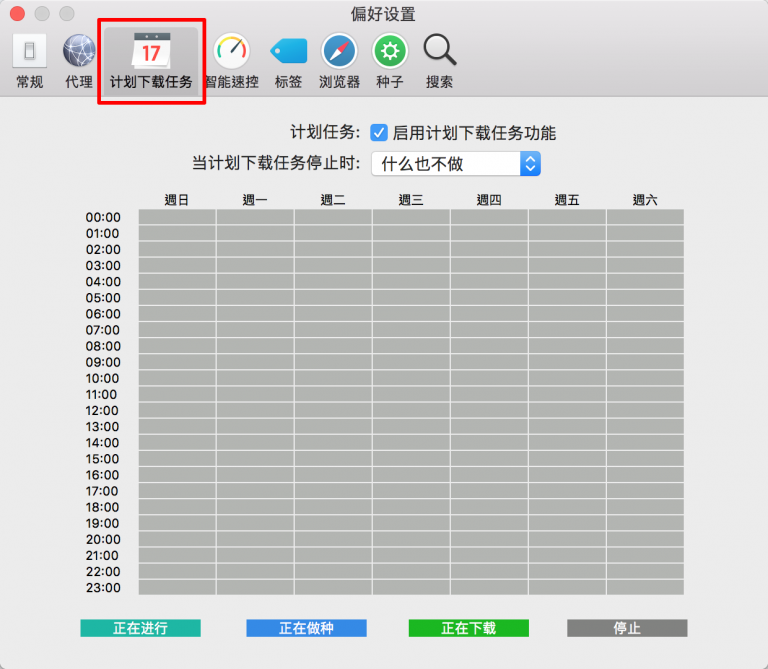Screen dimensions: 768x669
Task: Click the 00:00 row label
Action: (103, 217)
